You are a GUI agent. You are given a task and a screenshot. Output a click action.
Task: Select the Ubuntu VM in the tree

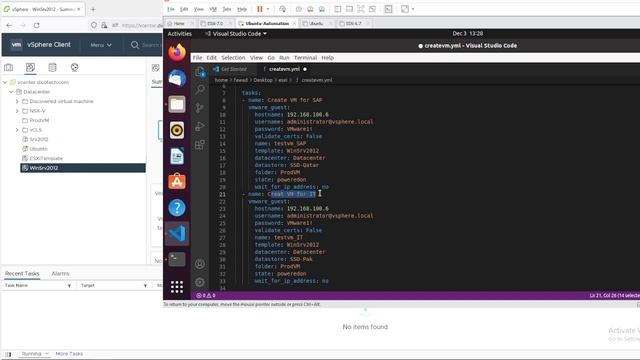click(38, 149)
